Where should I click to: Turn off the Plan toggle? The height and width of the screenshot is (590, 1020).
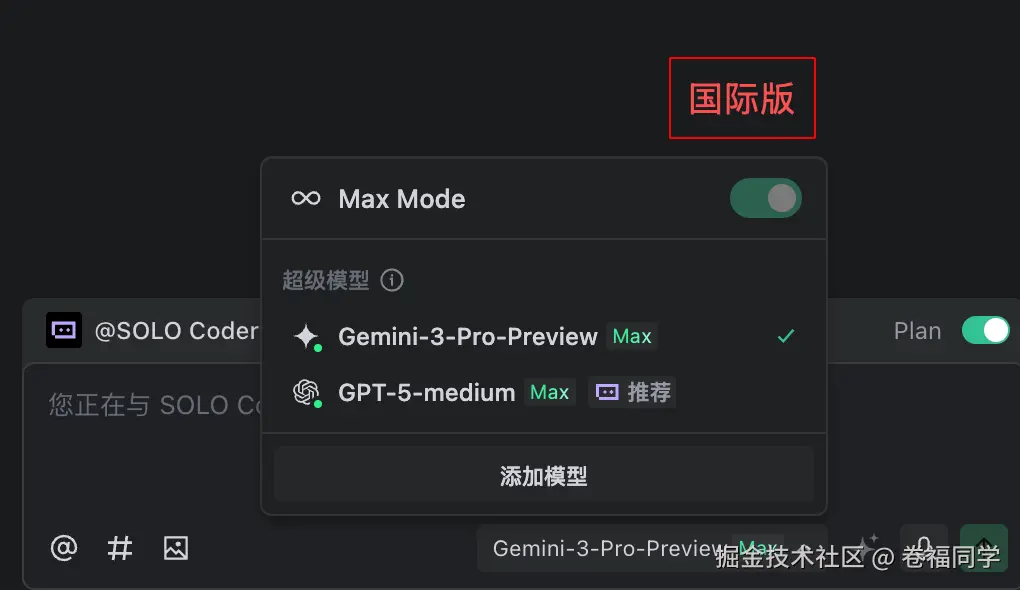pyautogui.click(x=986, y=330)
